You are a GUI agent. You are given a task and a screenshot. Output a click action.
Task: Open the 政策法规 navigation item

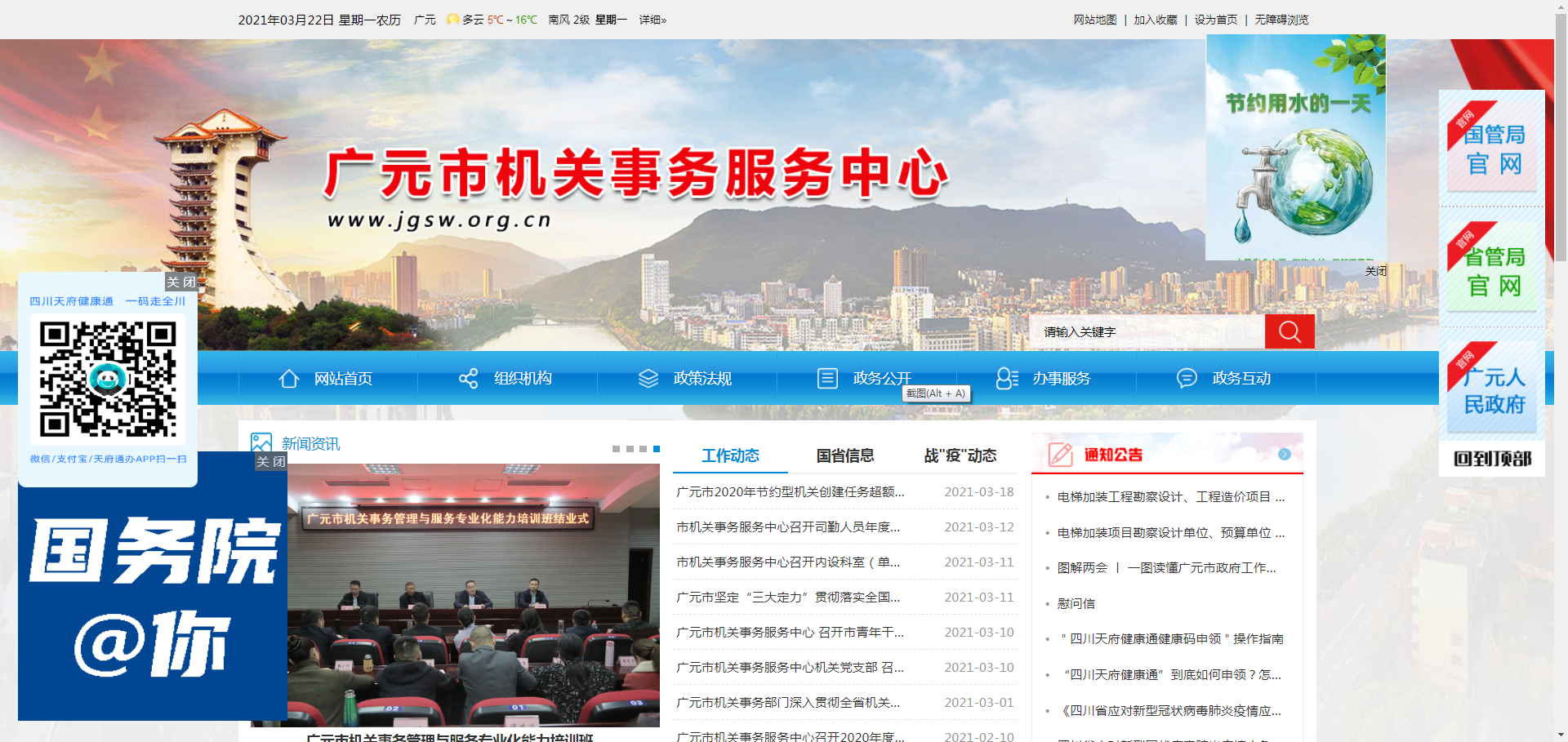tap(702, 379)
